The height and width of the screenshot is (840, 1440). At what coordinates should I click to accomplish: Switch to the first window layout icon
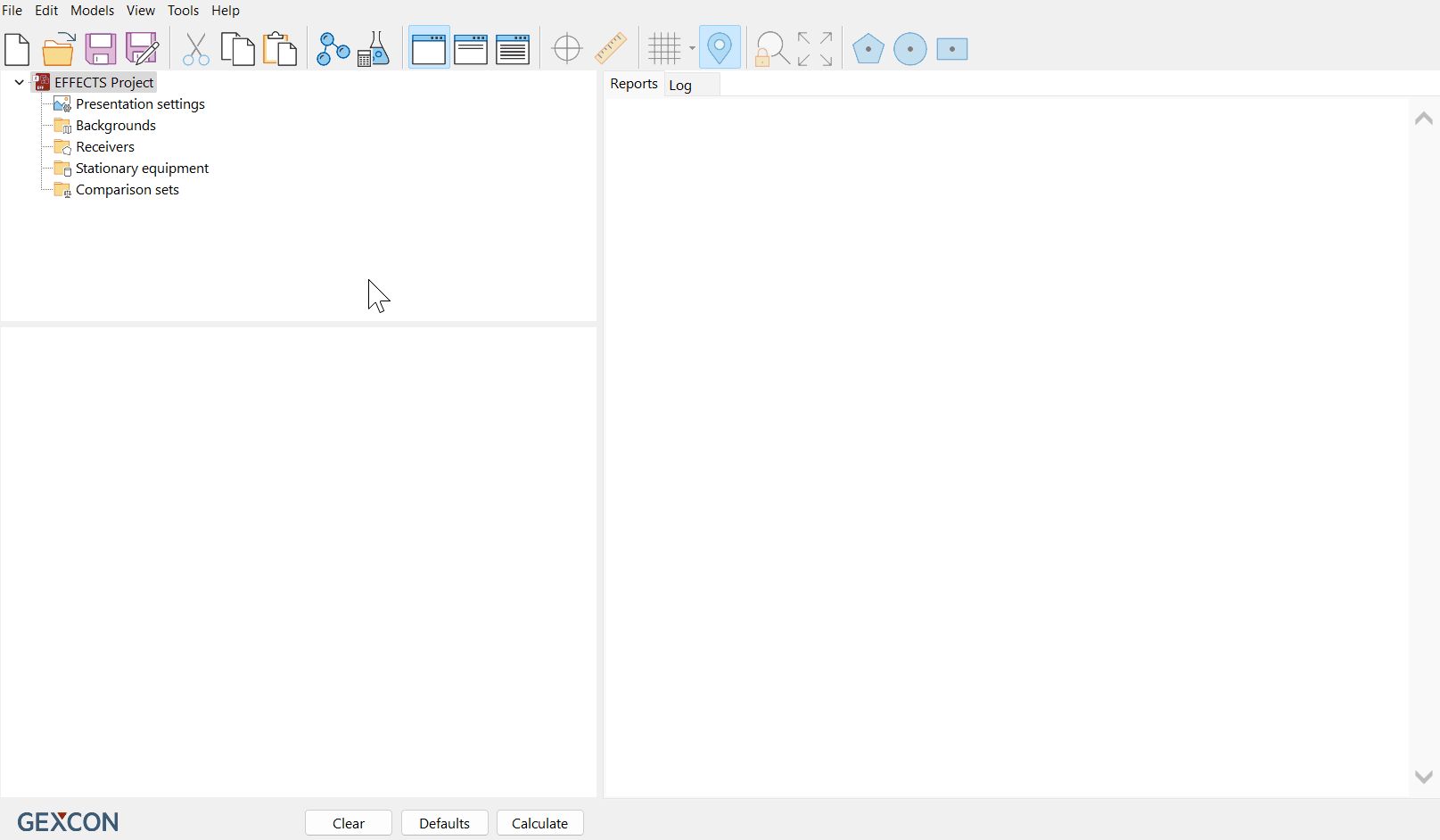click(x=429, y=49)
